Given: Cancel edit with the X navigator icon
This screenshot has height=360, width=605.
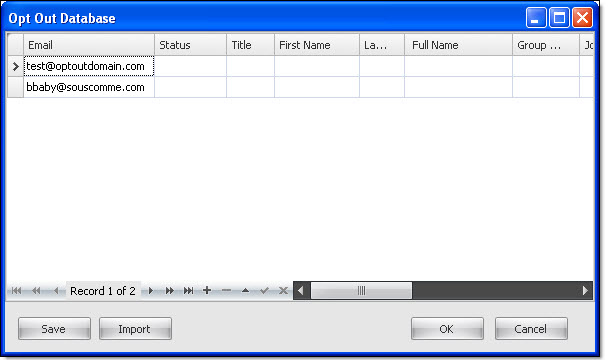Looking at the screenshot, I should (x=283, y=291).
